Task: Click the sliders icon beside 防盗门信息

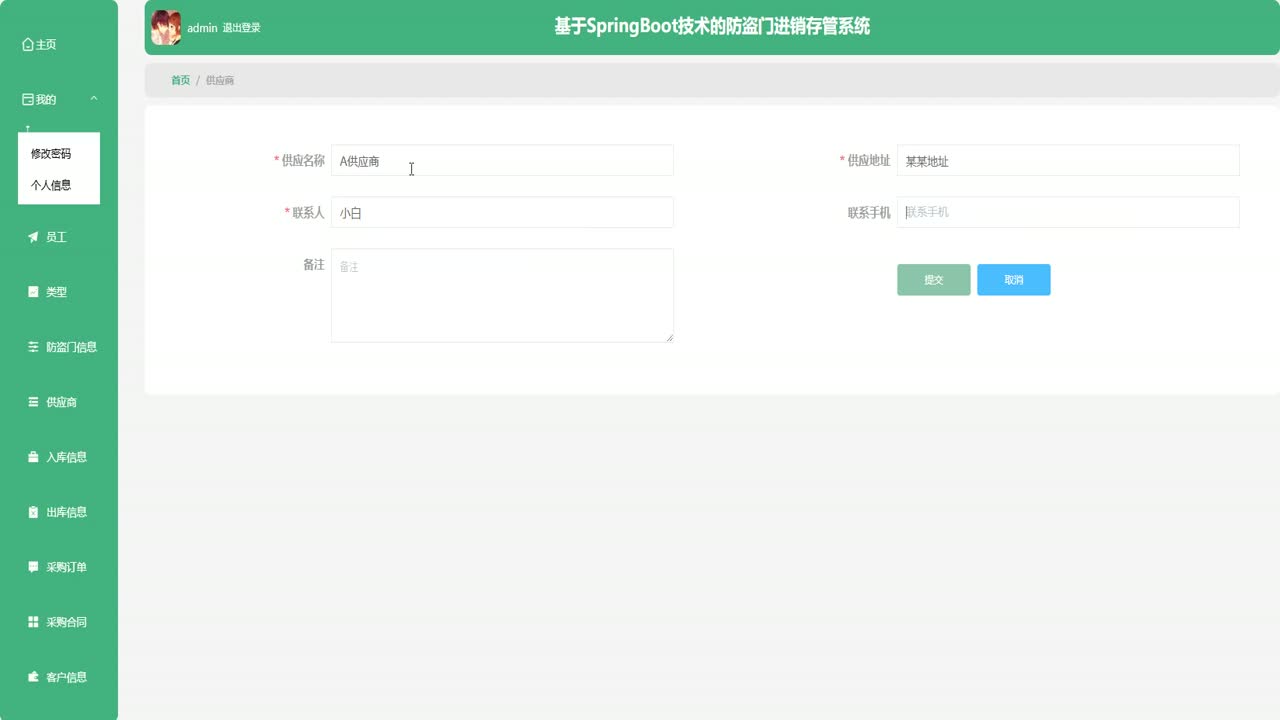Action: pyautogui.click(x=33, y=347)
